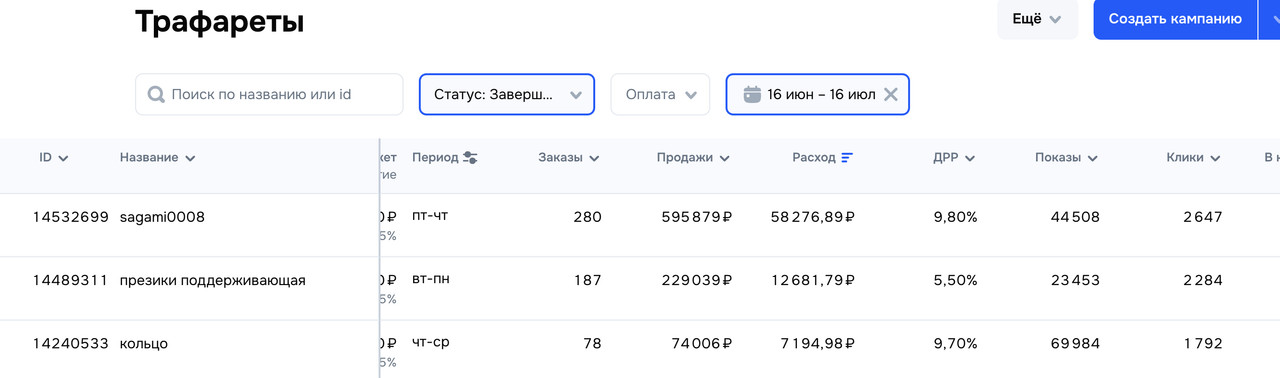
Task: Sort by the Клики column
Action: pyautogui.click(x=1193, y=158)
